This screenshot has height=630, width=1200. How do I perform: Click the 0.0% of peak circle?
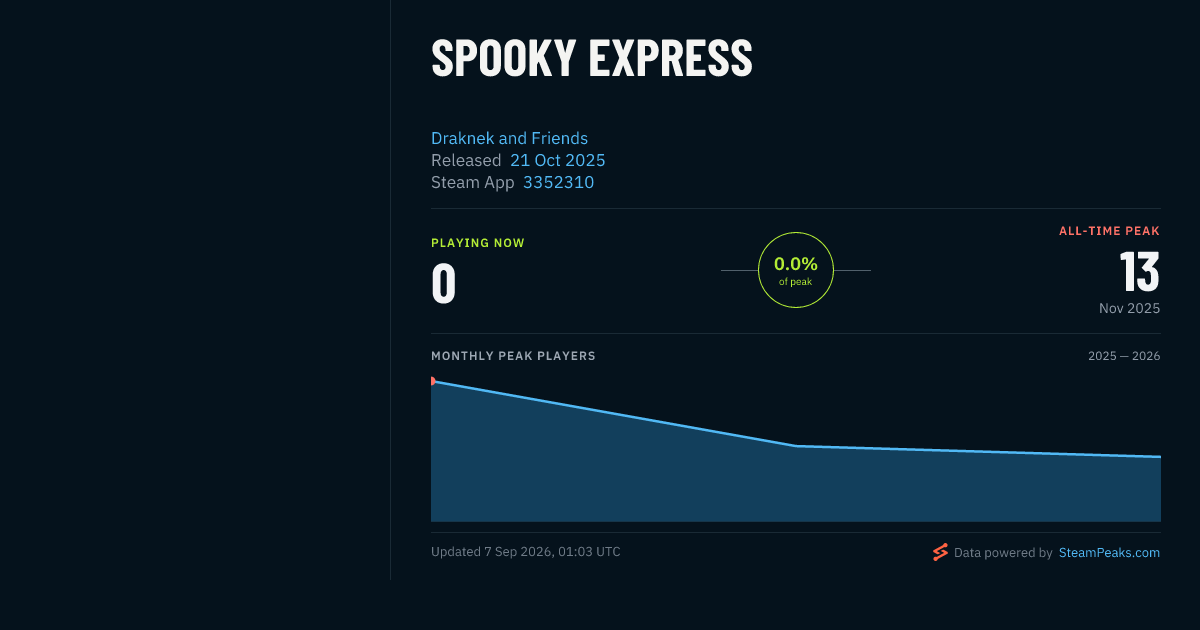[x=796, y=270]
